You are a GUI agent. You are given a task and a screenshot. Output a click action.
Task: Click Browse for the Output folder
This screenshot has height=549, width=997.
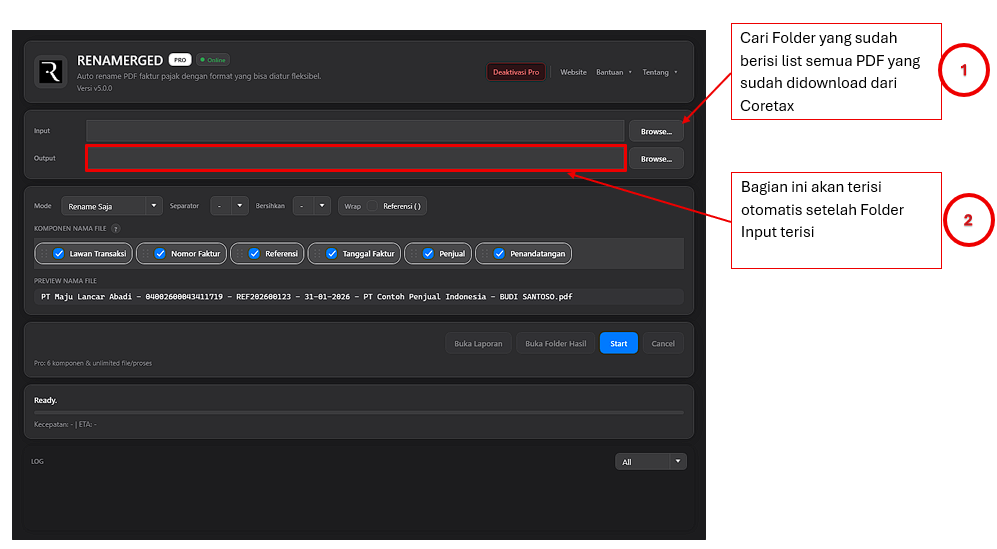click(x=656, y=158)
